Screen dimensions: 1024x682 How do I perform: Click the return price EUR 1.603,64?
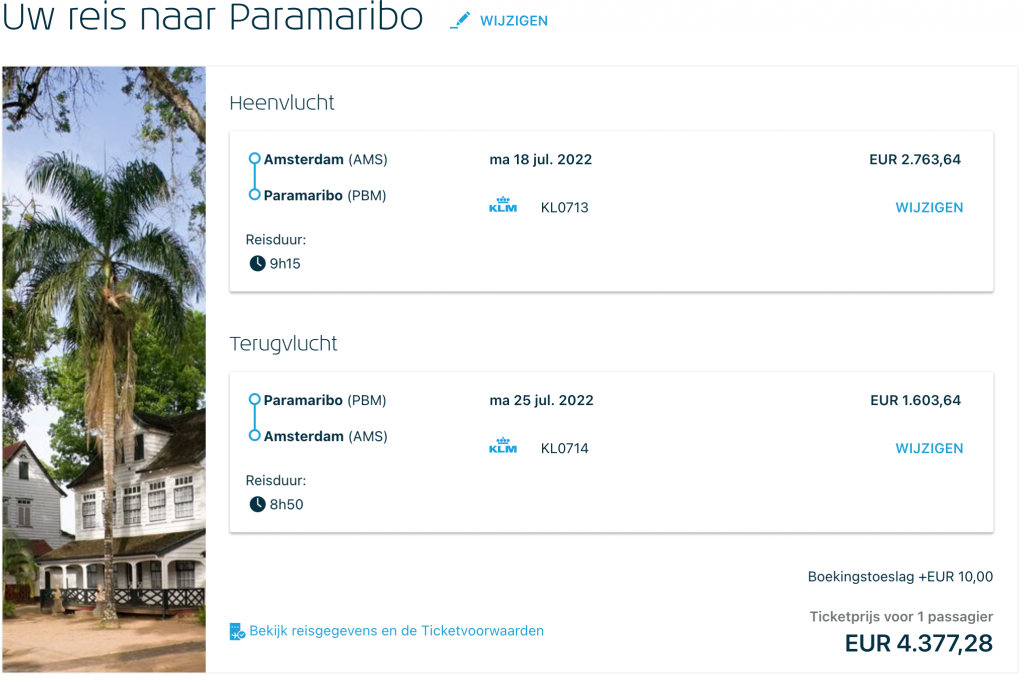[x=915, y=401]
